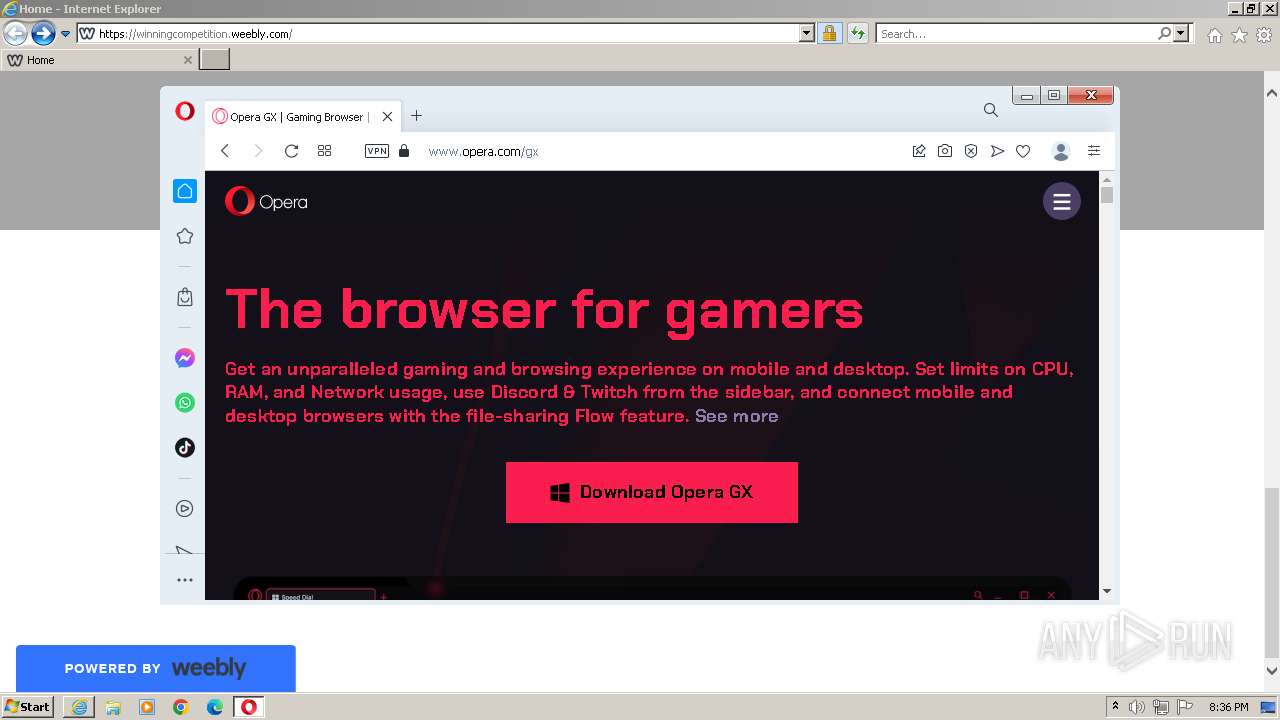Expand the IE recent pages dropdown

[x=66, y=34]
